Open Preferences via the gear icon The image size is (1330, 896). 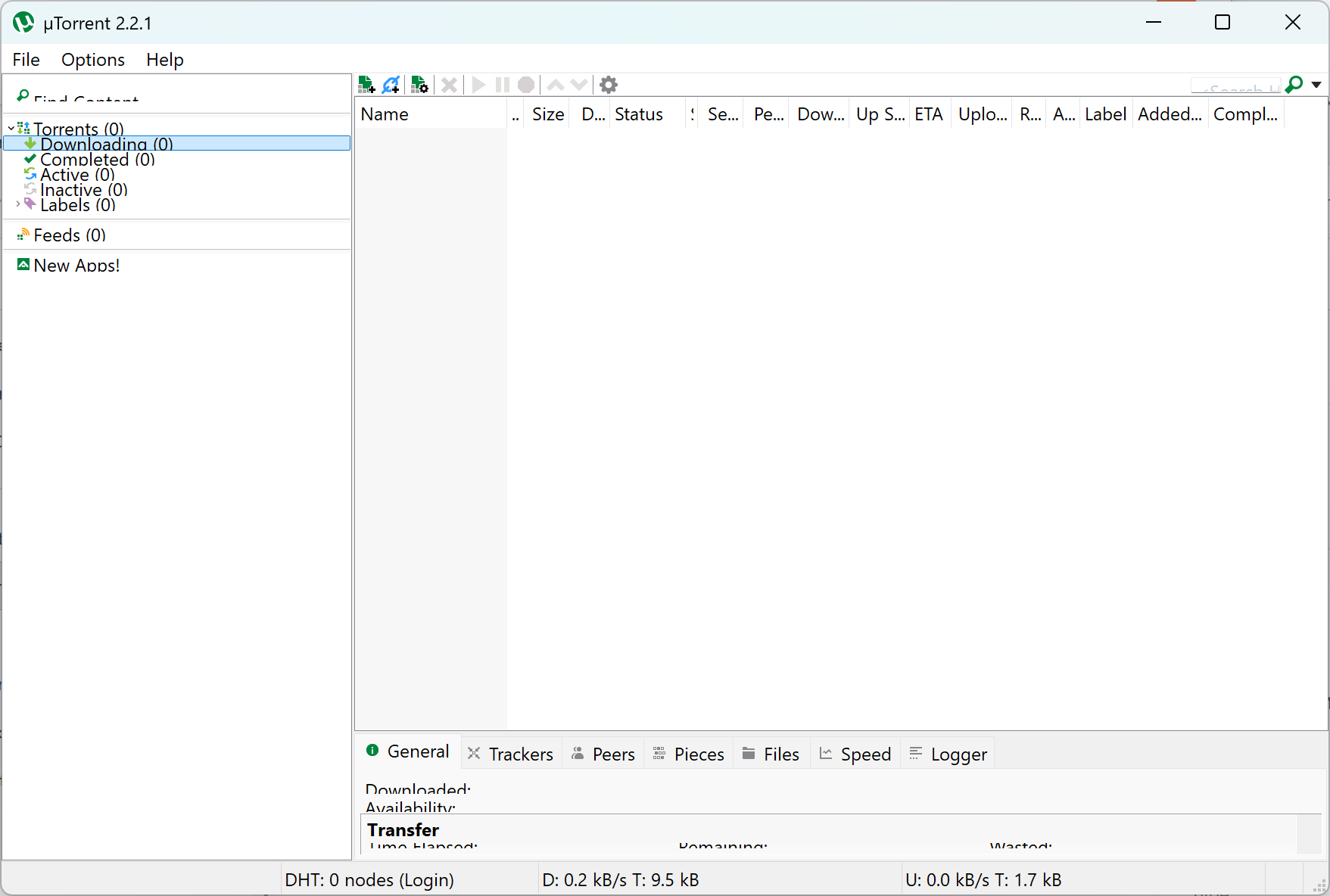click(609, 85)
